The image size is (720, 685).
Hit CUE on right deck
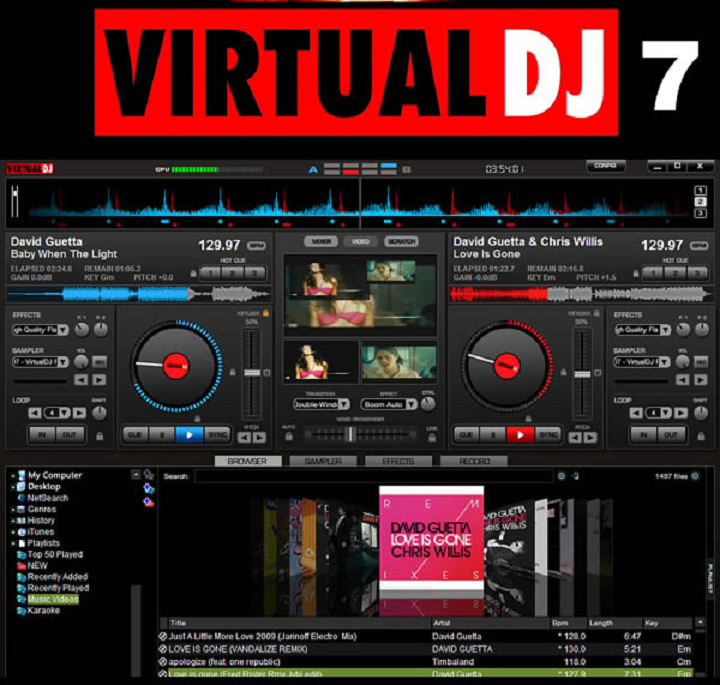click(467, 434)
